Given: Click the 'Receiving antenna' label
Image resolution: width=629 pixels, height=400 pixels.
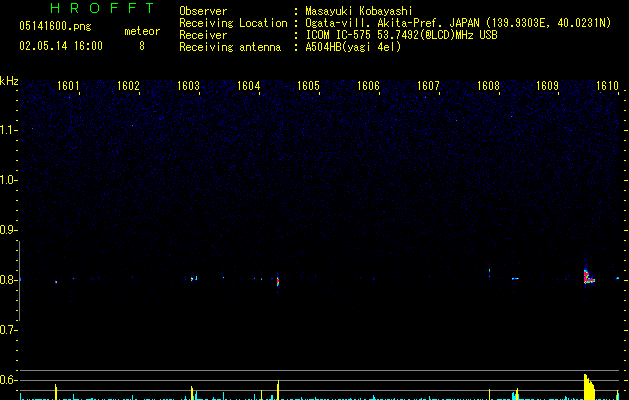Looking at the screenshot, I should pyautogui.click(x=230, y=47).
